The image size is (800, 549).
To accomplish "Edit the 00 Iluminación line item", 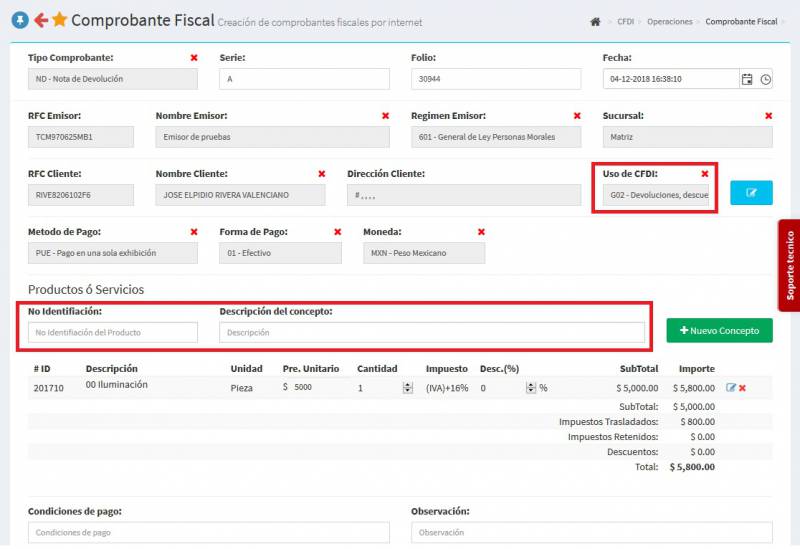I will click(x=731, y=387).
